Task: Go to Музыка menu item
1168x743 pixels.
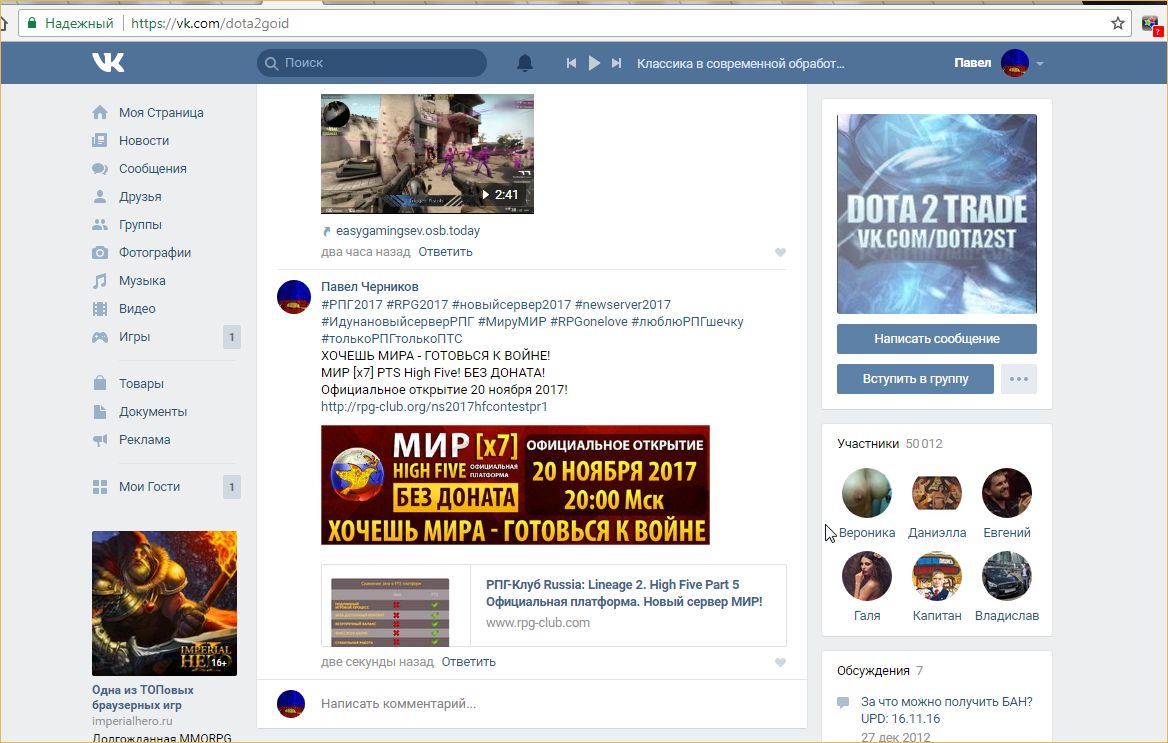Action: [142, 281]
